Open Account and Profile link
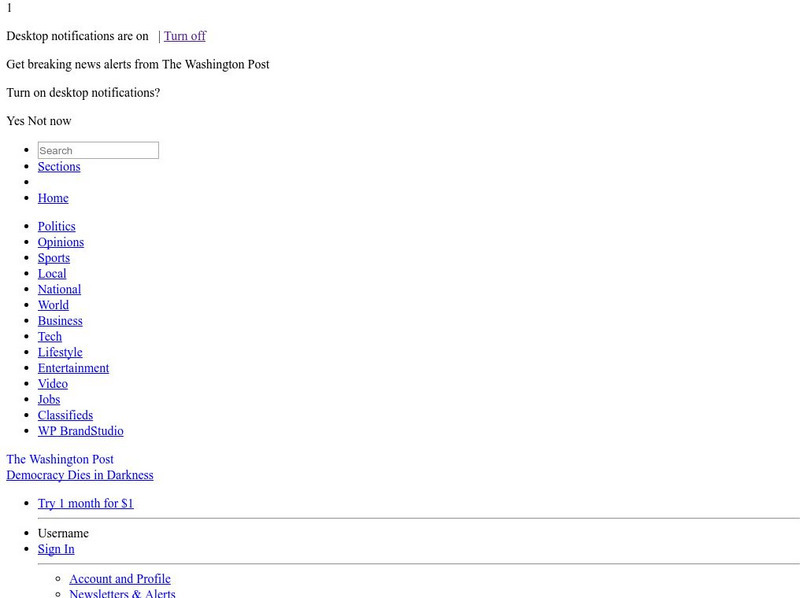 120,579
